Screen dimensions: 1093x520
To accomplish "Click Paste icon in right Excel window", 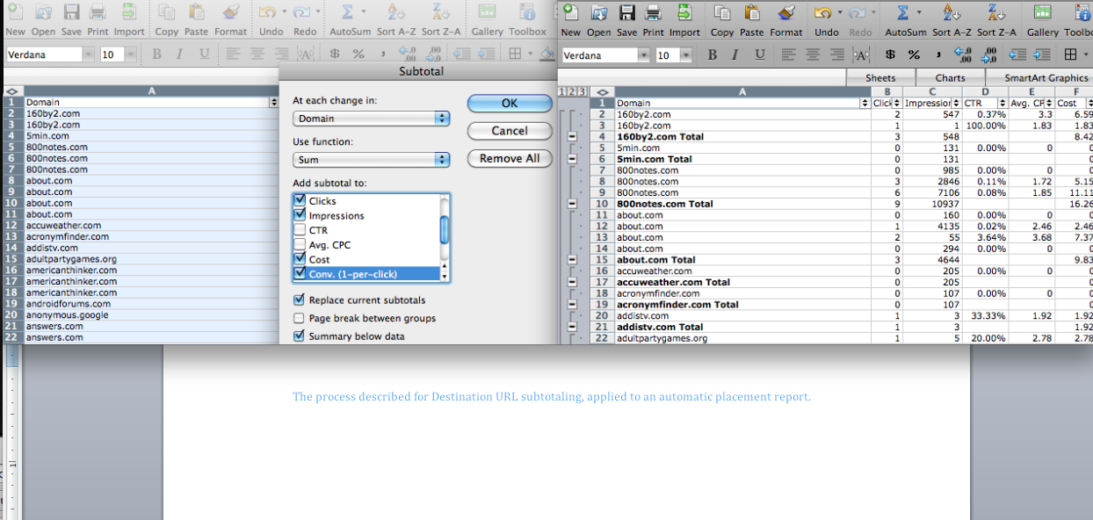I will click(751, 13).
